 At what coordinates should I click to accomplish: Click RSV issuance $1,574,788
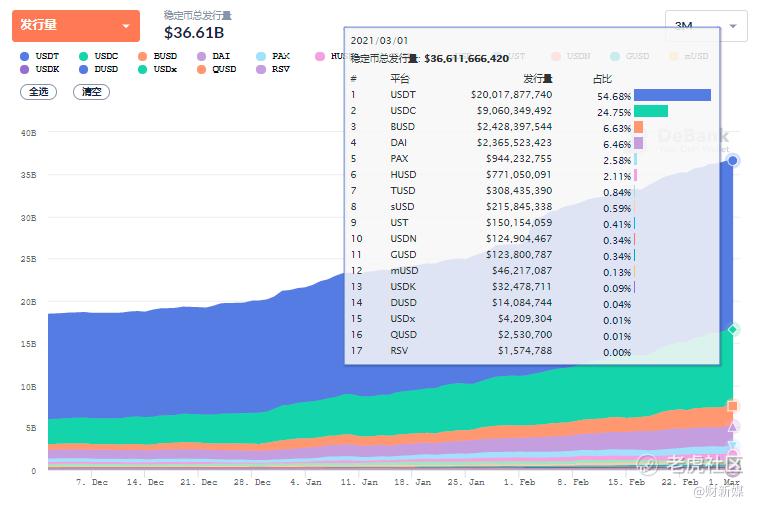[525, 350]
